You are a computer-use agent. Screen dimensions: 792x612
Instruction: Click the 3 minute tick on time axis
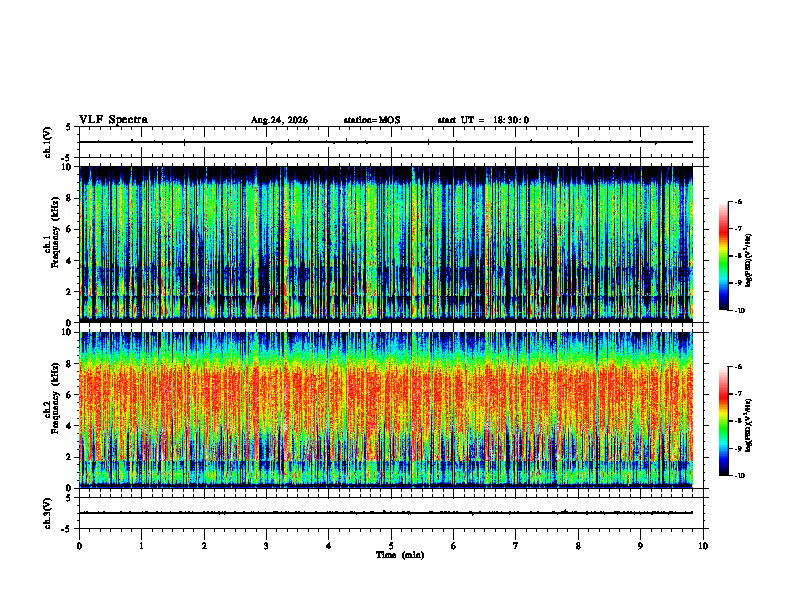(x=266, y=546)
